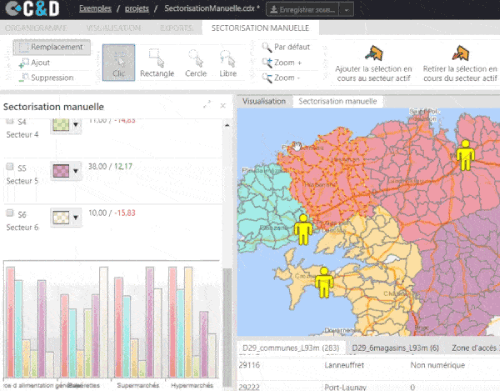500x391 pixels.
Task: Click Ajouter la sélection au secteur actif
Action: pos(374,63)
